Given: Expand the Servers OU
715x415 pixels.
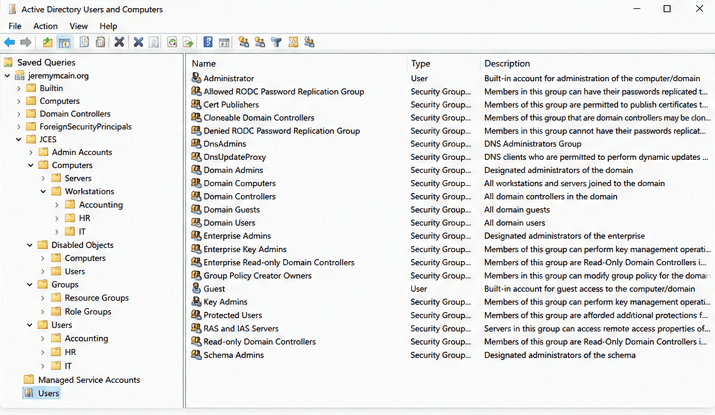Looking at the screenshot, I should pyautogui.click(x=43, y=178).
